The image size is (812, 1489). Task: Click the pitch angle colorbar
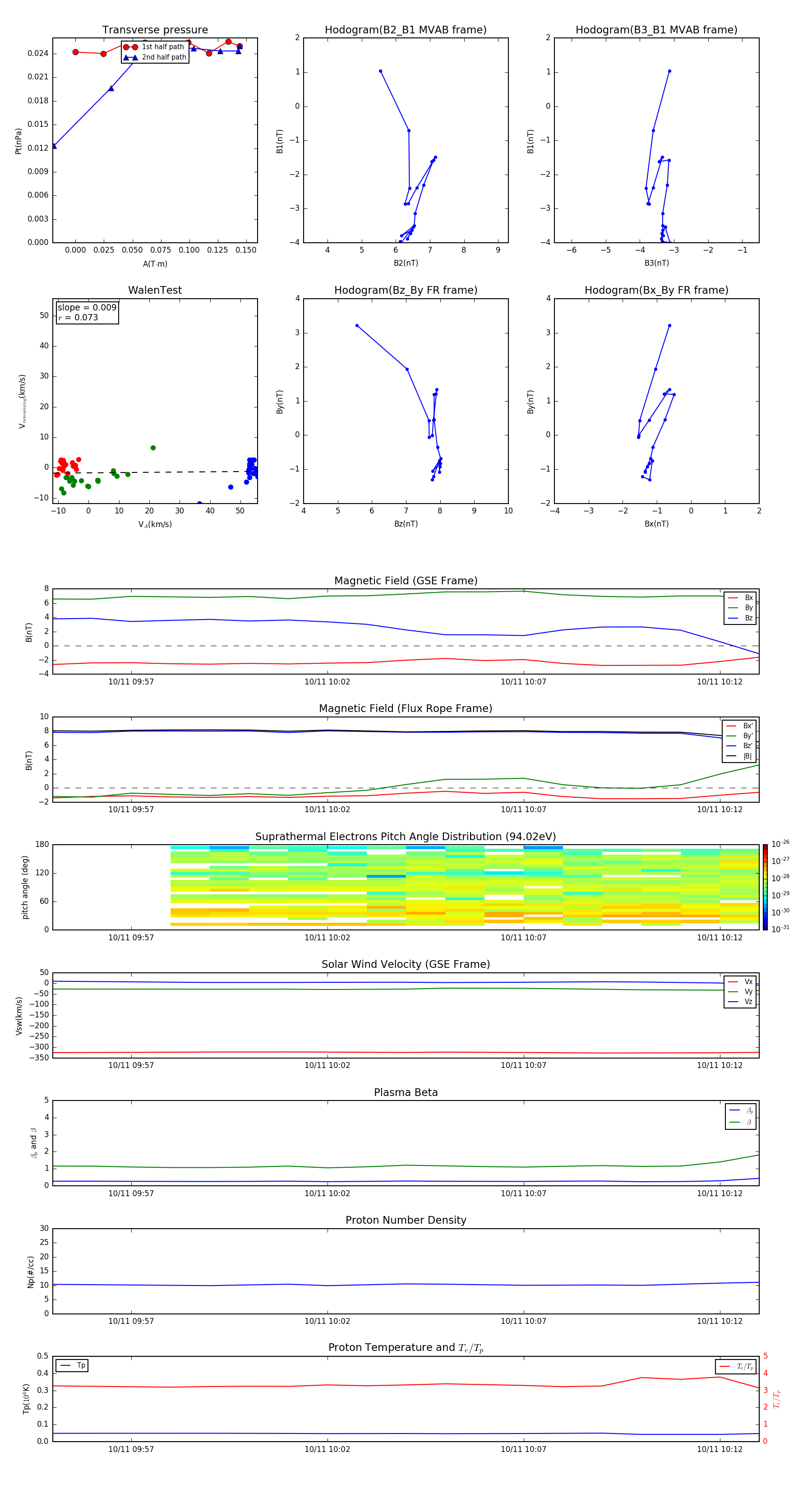point(765,887)
